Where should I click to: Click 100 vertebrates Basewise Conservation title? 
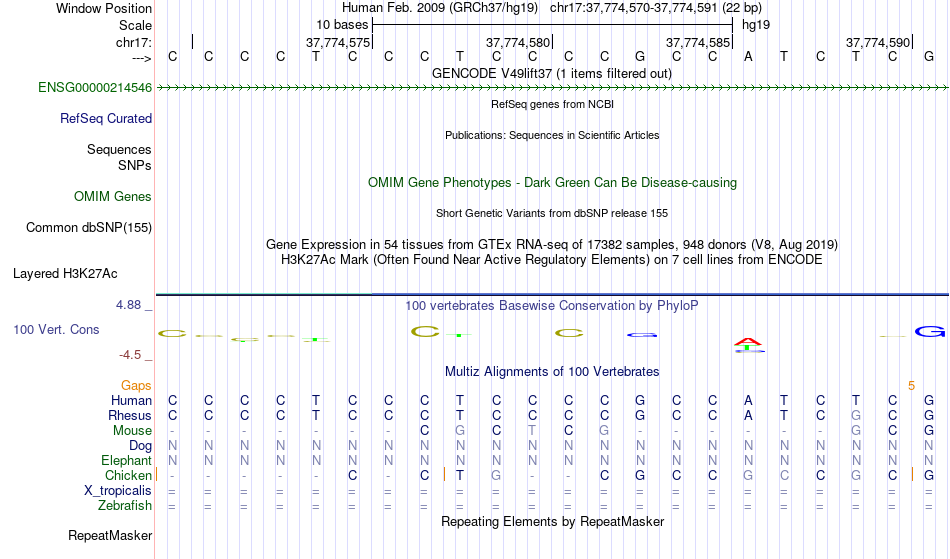(x=552, y=306)
